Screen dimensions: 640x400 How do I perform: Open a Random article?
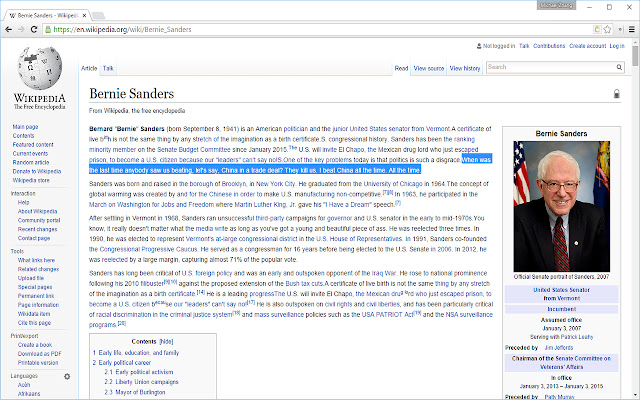click(31, 162)
